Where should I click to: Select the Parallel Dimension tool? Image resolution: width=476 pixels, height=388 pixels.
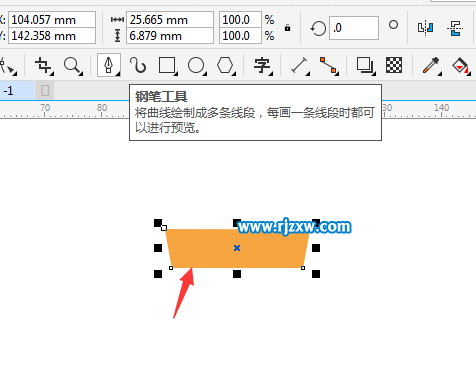click(x=300, y=65)
